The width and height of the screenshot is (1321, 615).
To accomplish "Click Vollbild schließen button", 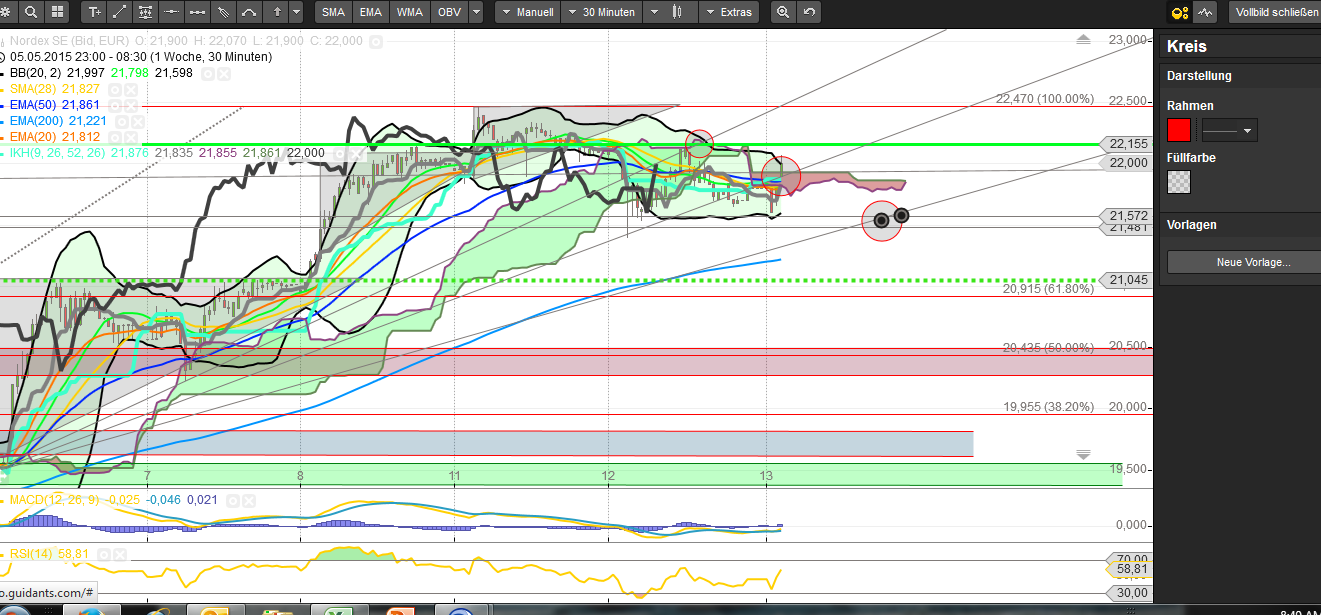I will (x=1273, y=12).
